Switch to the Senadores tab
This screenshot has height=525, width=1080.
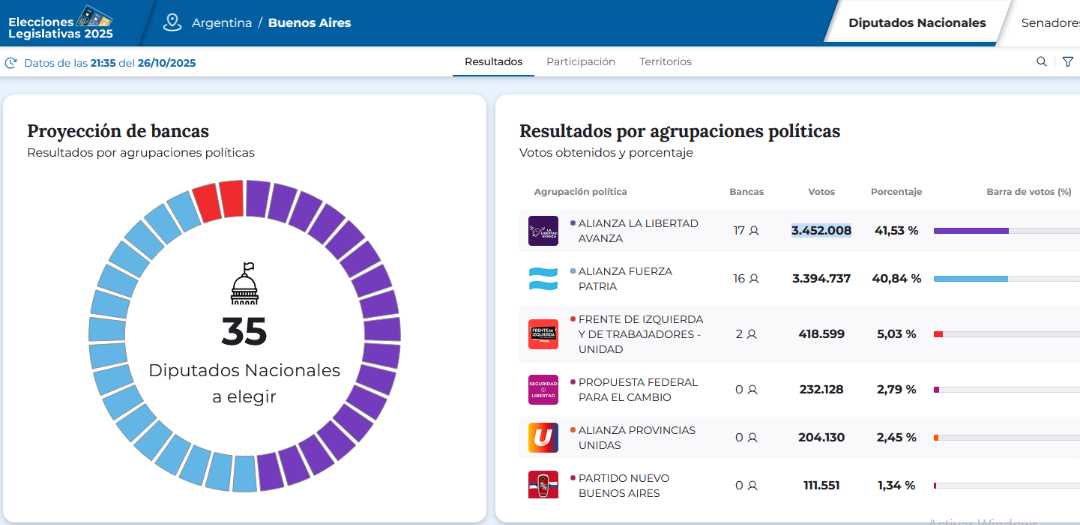click(x=1049, y=23)
